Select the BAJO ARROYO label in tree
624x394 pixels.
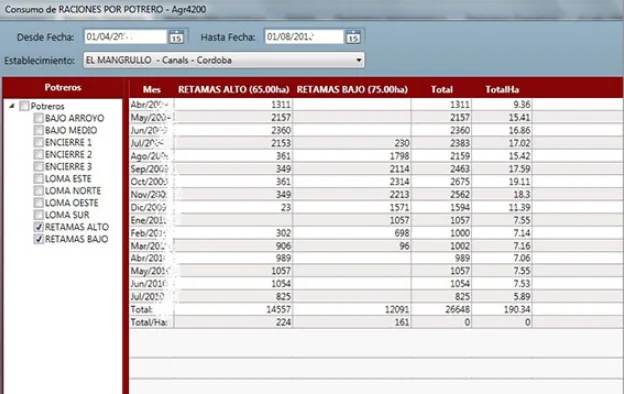click(74, 118)
